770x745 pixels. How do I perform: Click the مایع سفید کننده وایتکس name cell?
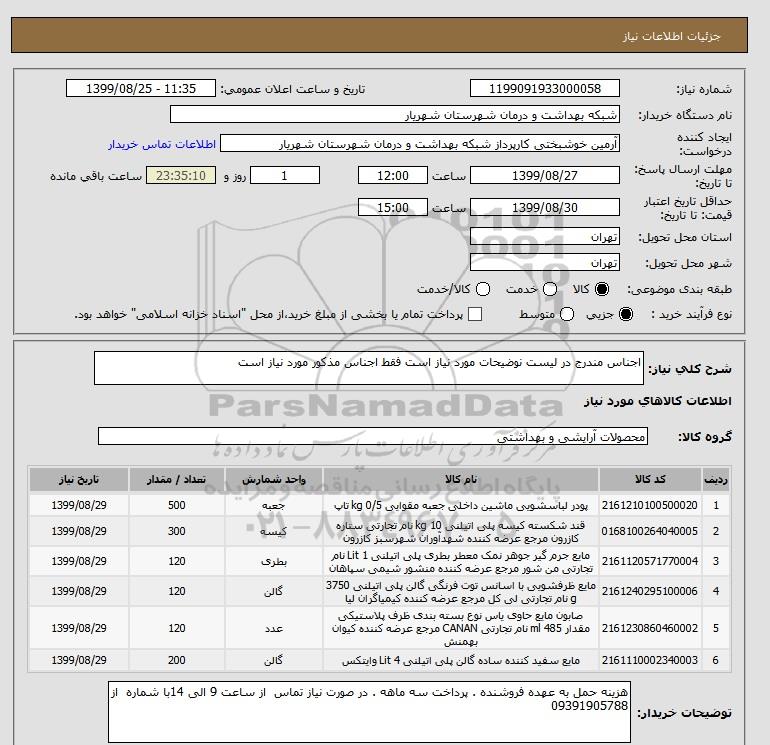461,660
